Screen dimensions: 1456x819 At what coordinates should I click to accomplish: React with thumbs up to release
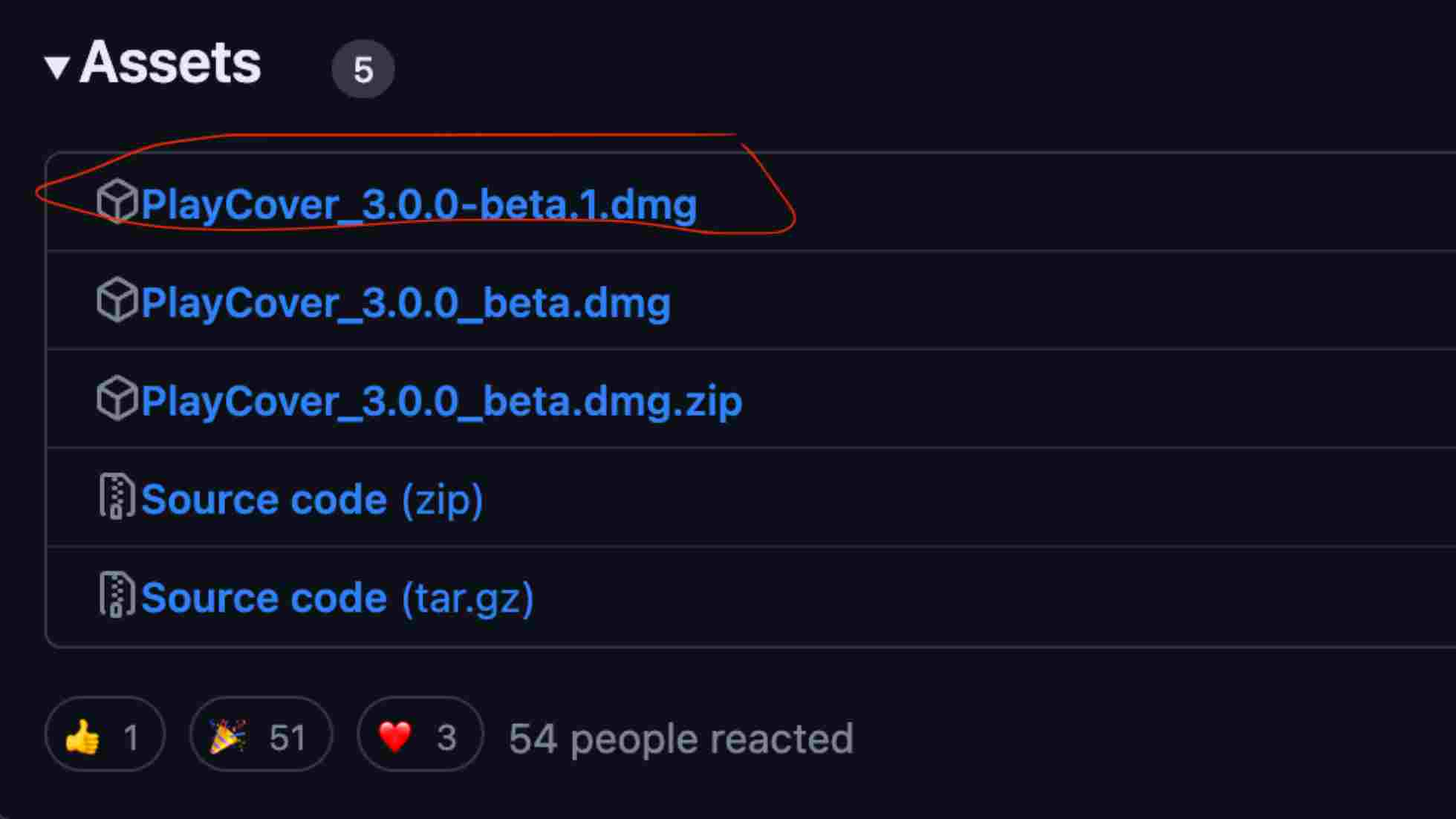click(x=103, y=736)
